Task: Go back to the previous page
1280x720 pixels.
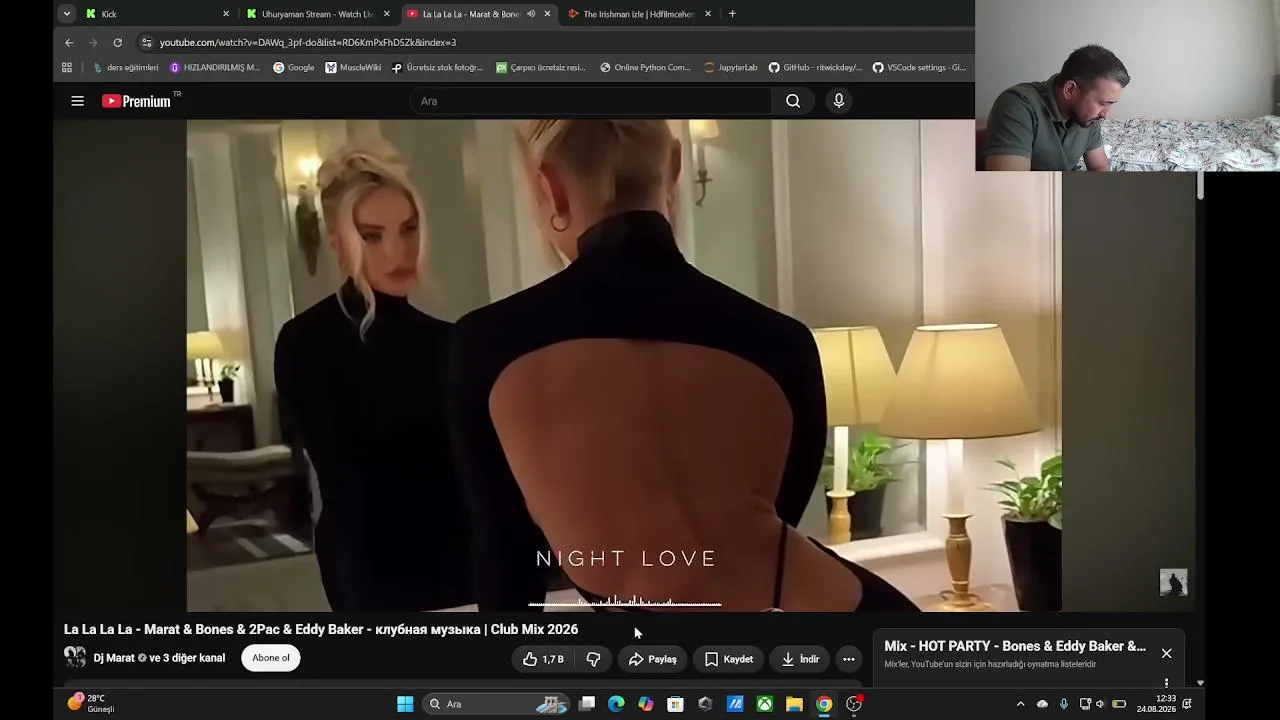Action: [69, 42]
